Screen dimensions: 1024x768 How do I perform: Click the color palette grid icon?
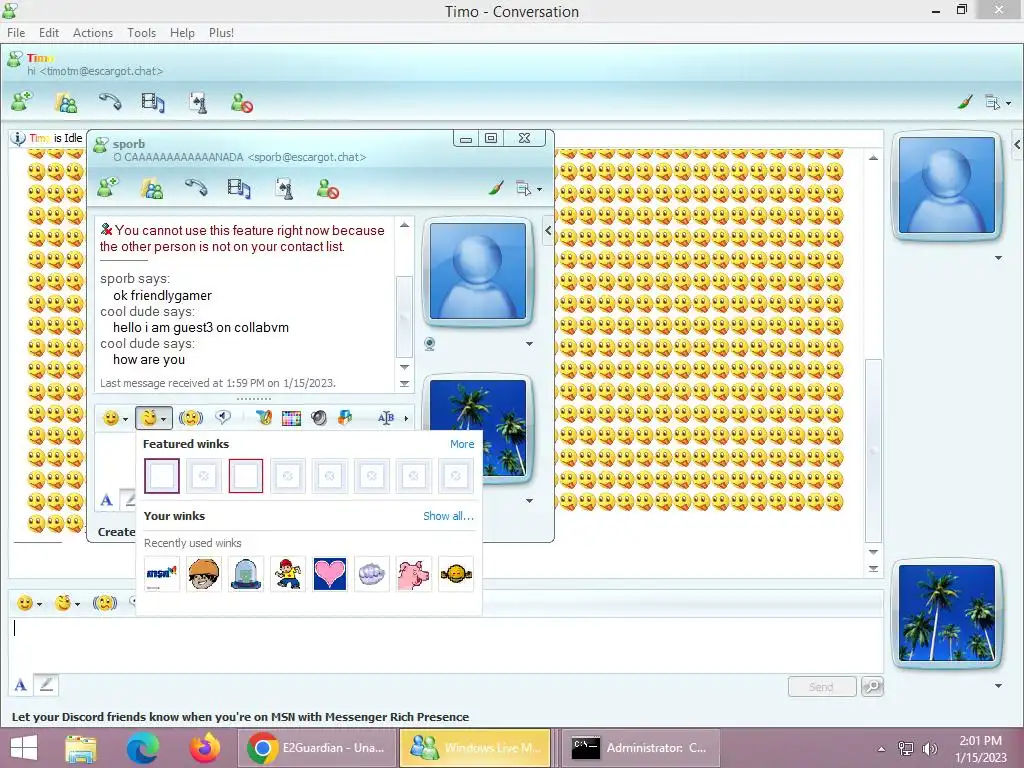tap(291, 418)
